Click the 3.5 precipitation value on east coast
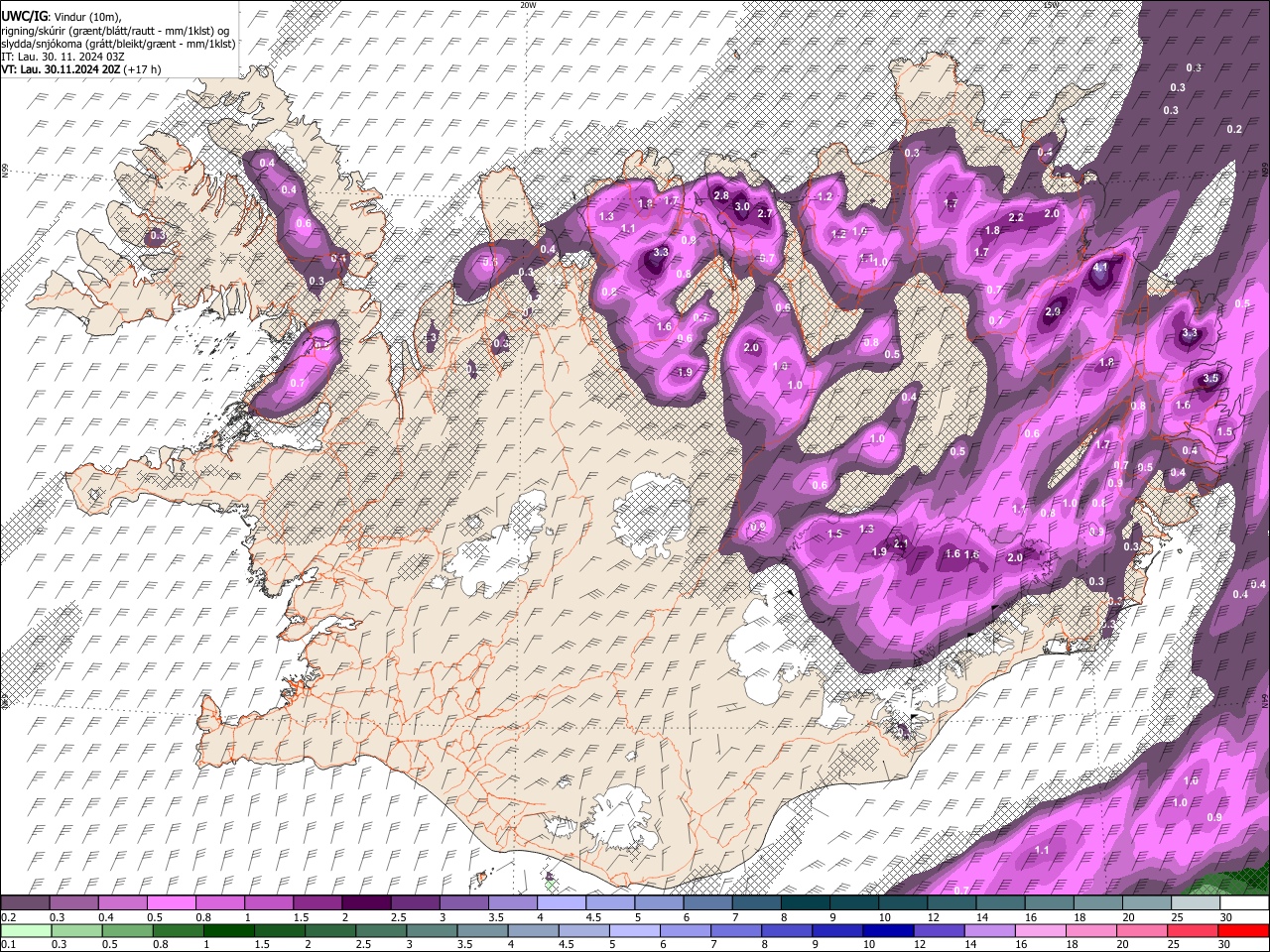 coord(1210,378)
